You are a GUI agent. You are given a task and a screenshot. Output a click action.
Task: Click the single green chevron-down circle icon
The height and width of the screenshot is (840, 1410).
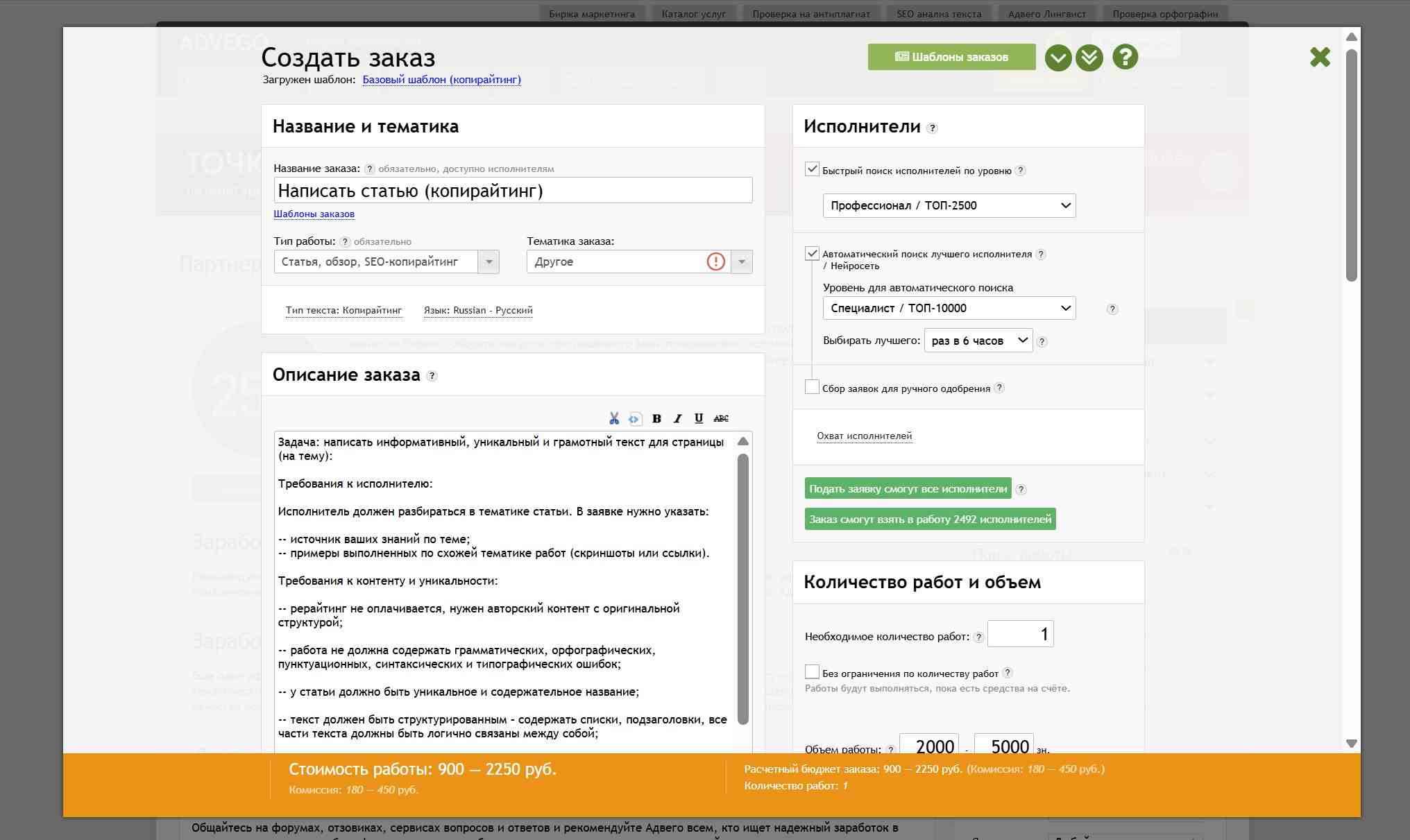pyautogui.click(x=1058, y=57)
